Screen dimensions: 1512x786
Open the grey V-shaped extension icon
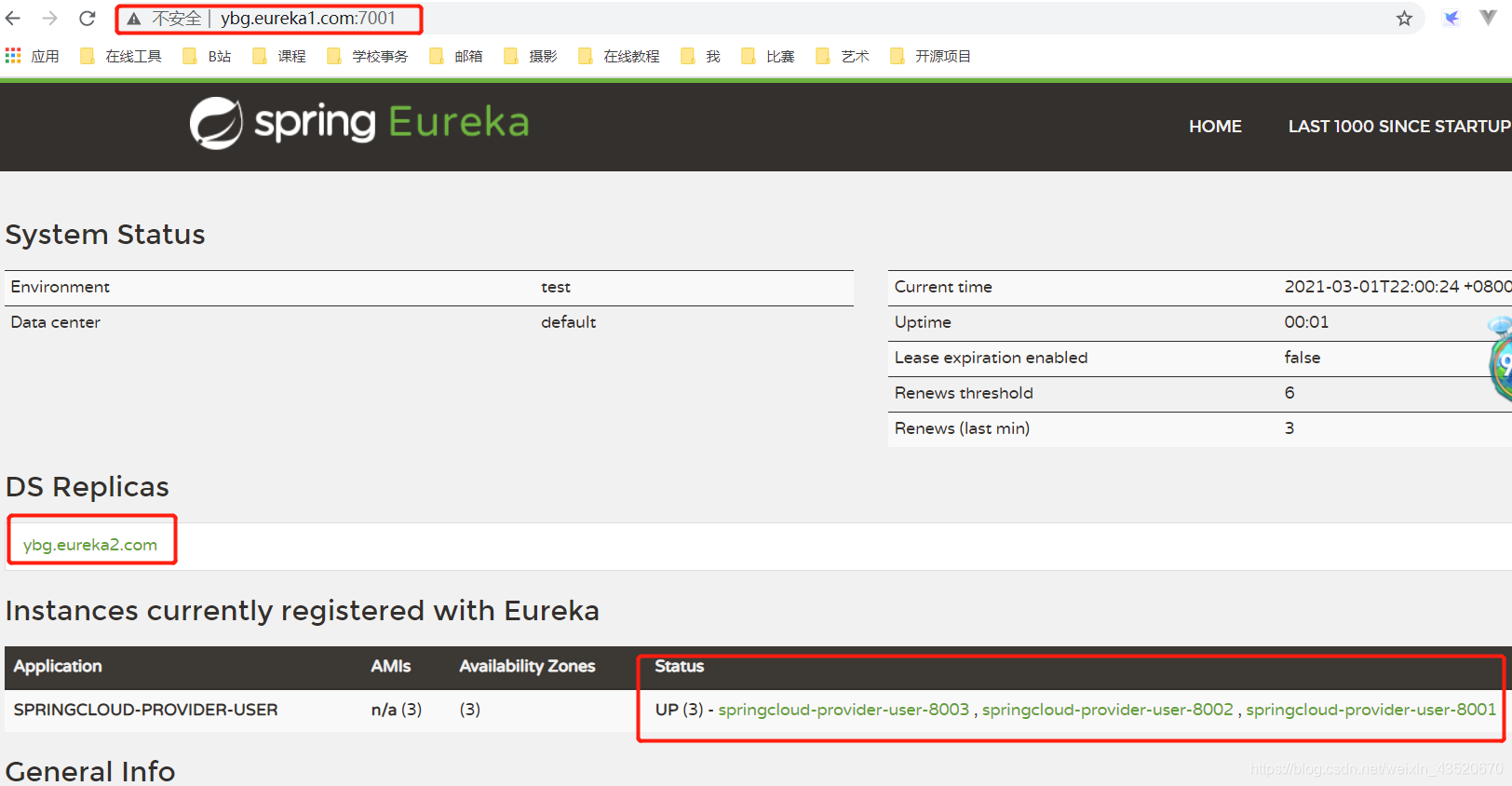pos(1488,18)
